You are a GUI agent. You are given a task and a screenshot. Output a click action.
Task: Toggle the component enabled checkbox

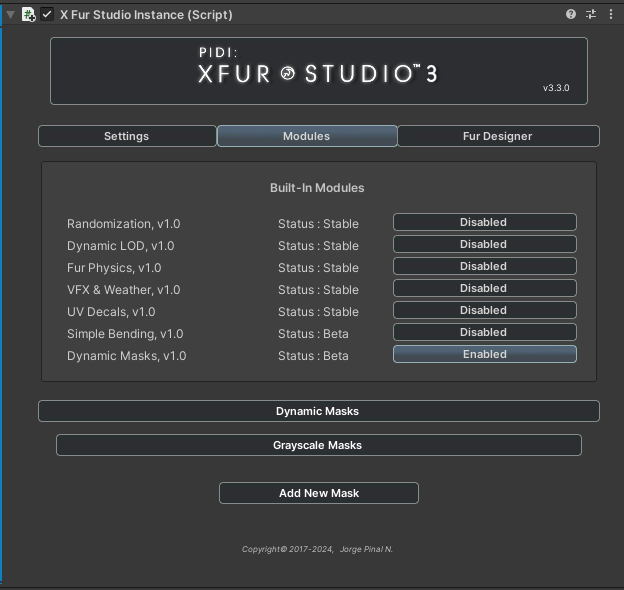[47, 15]
